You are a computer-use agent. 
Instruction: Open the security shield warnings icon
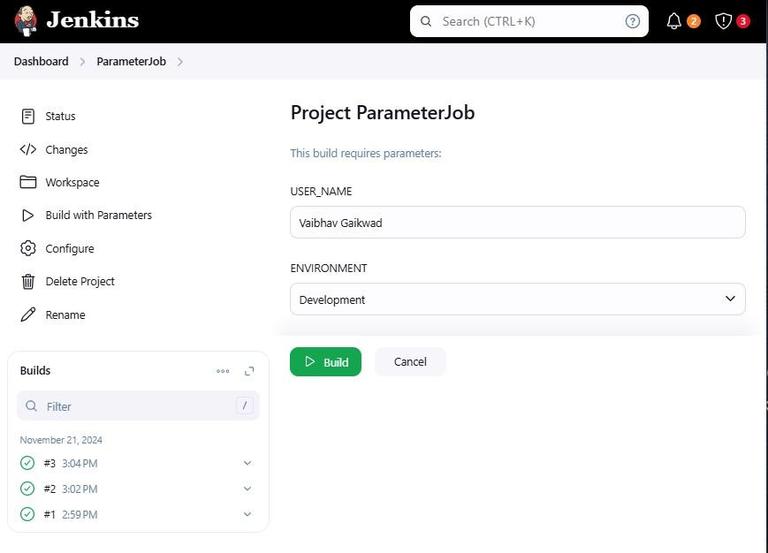coord(723,21)
